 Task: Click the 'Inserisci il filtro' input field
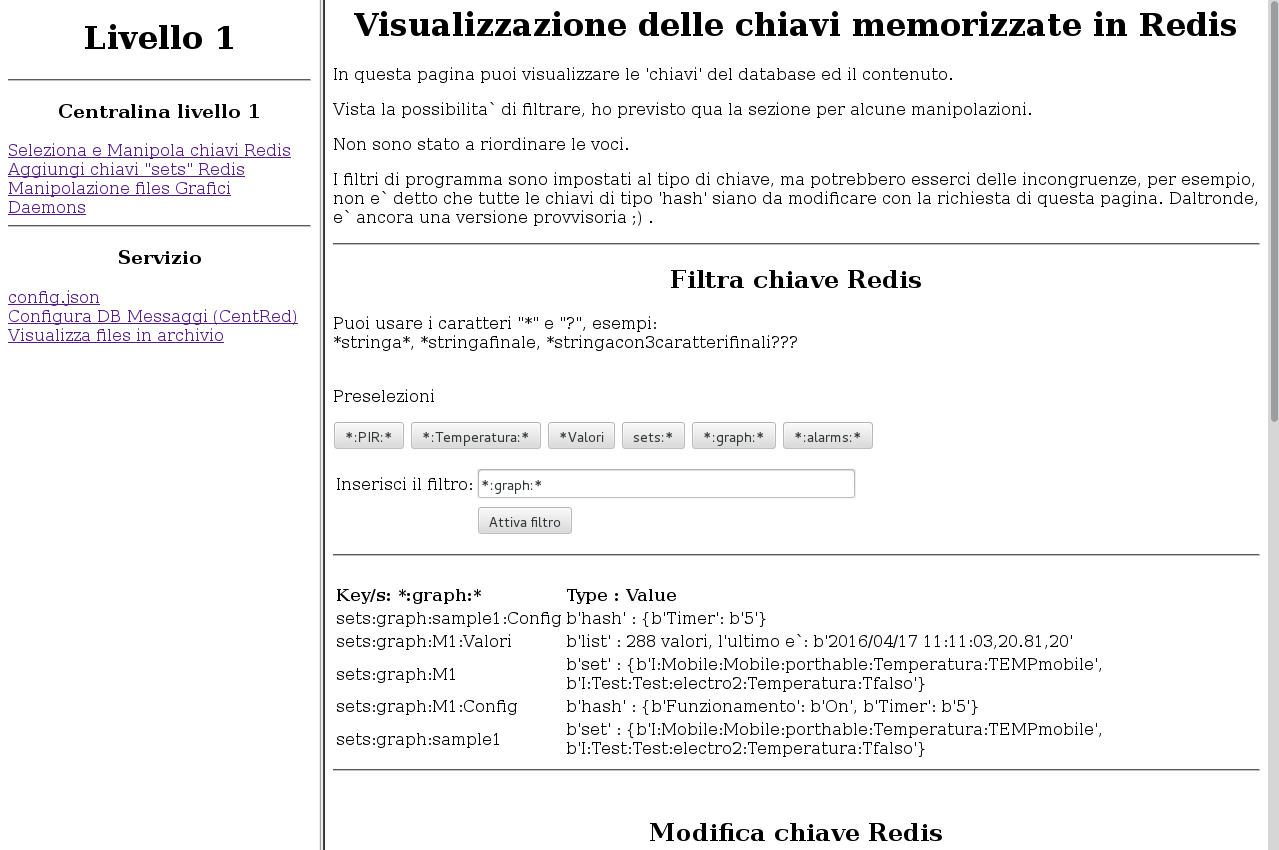tap(666, 484)
